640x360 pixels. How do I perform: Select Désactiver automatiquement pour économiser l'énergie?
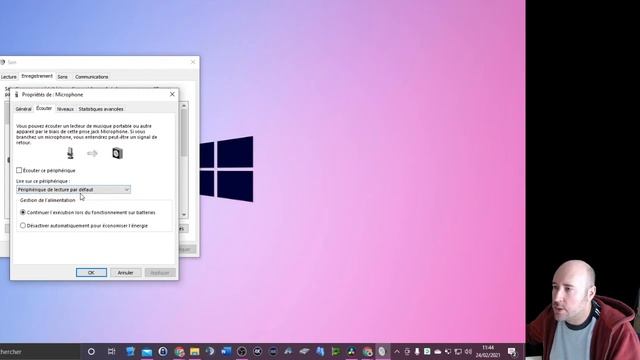[x=23, y=225]
